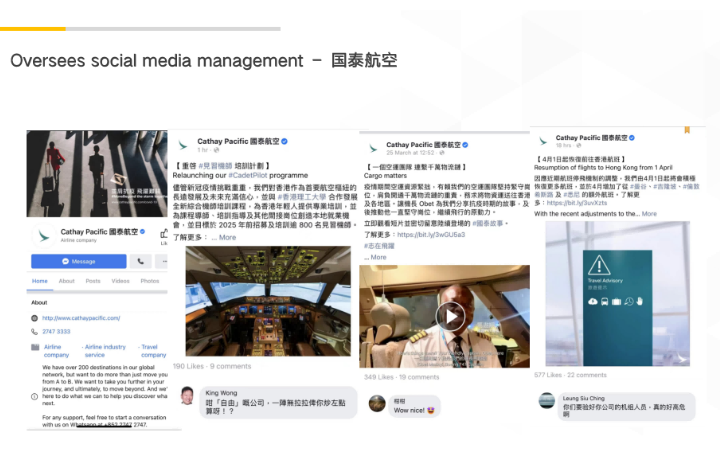Open the cathaypacific.com website link
The image size is (720, 450).
(x=81, y=318)
